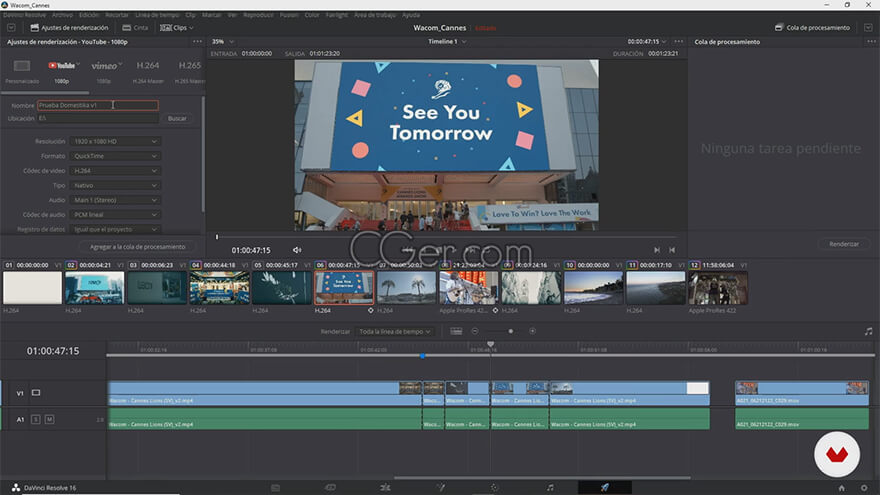Solo audio track A1
Viewport: 880px width, 495px height.
[x=36, y=419]
